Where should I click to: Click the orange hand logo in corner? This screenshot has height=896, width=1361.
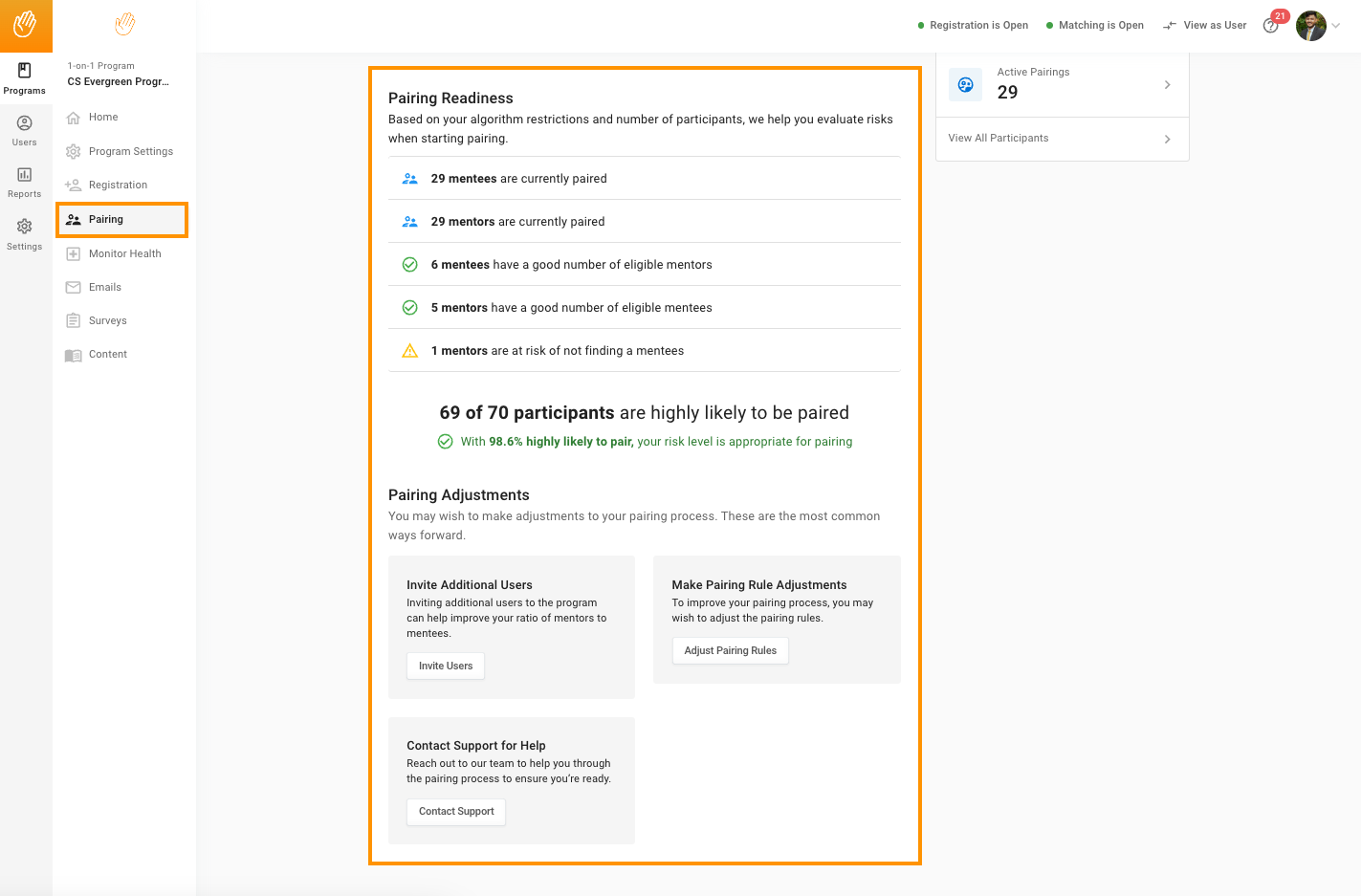click(25, 24)
